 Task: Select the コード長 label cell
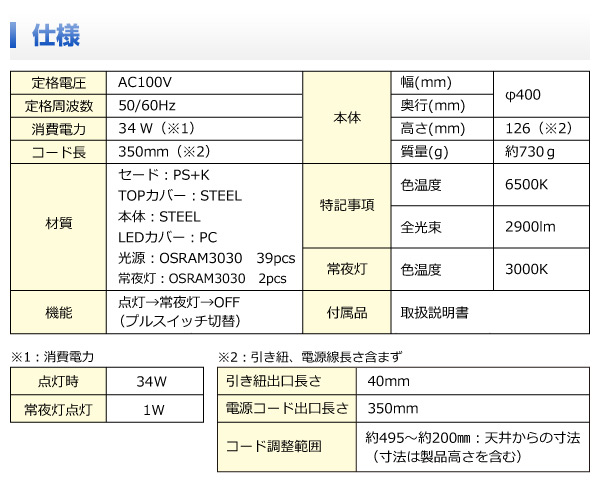[x=59, y=152]
